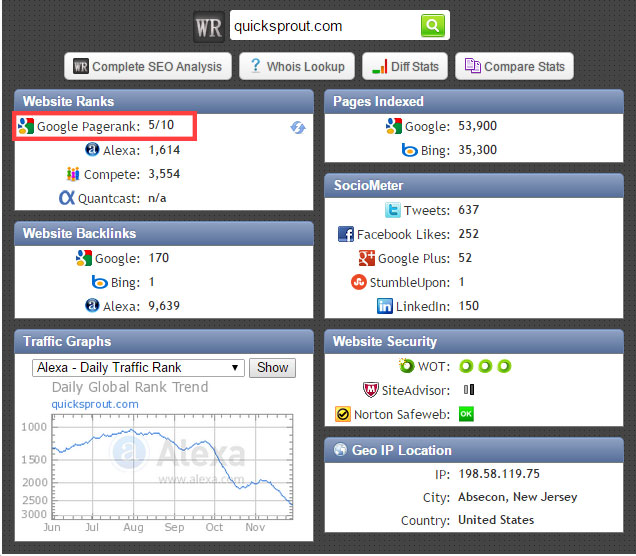Click the Google icon in Website Backlinks
The height and width of the screenshot is (556, 636).
(84, 258)
